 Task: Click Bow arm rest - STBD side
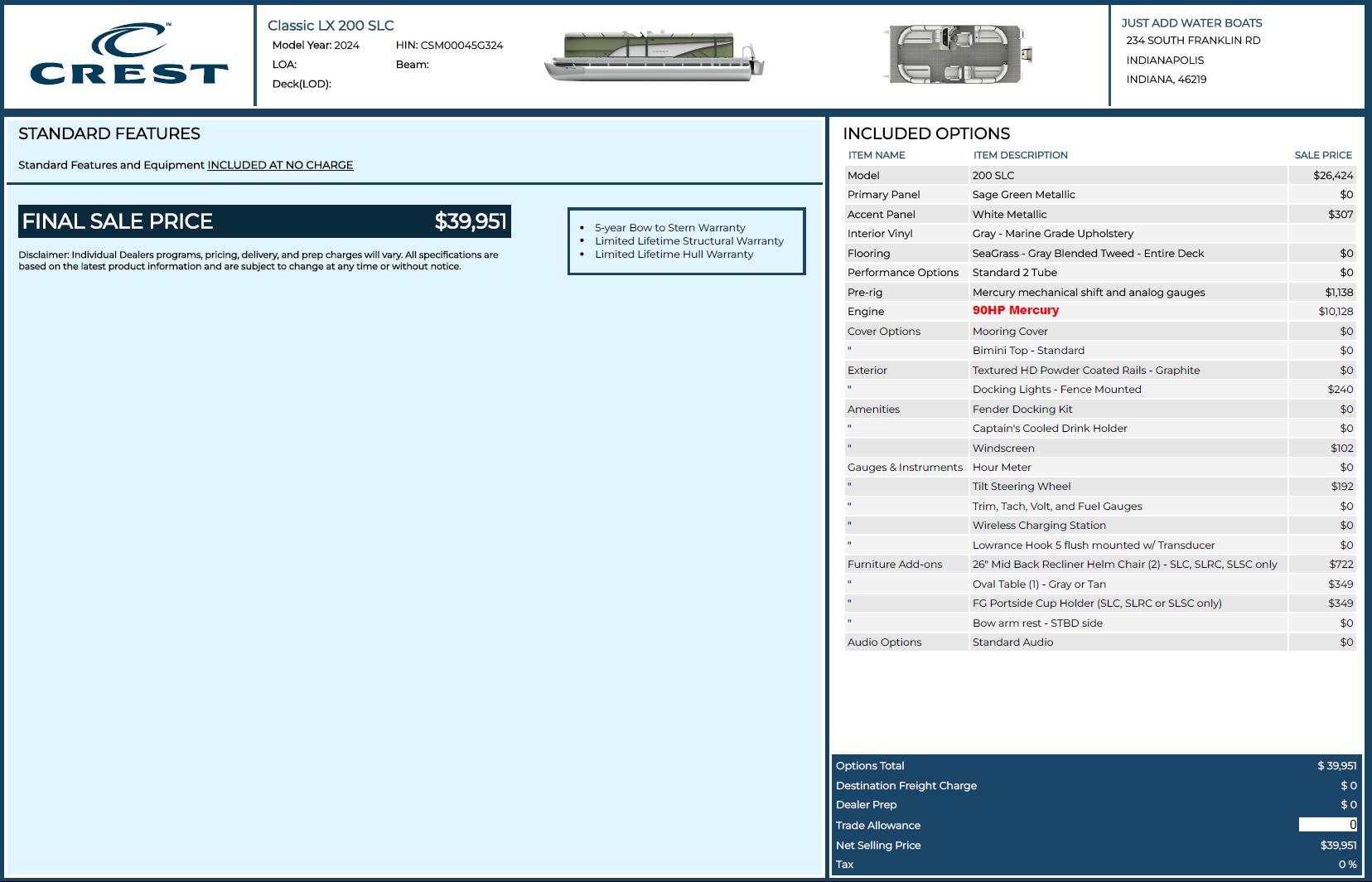(1037, 623)
